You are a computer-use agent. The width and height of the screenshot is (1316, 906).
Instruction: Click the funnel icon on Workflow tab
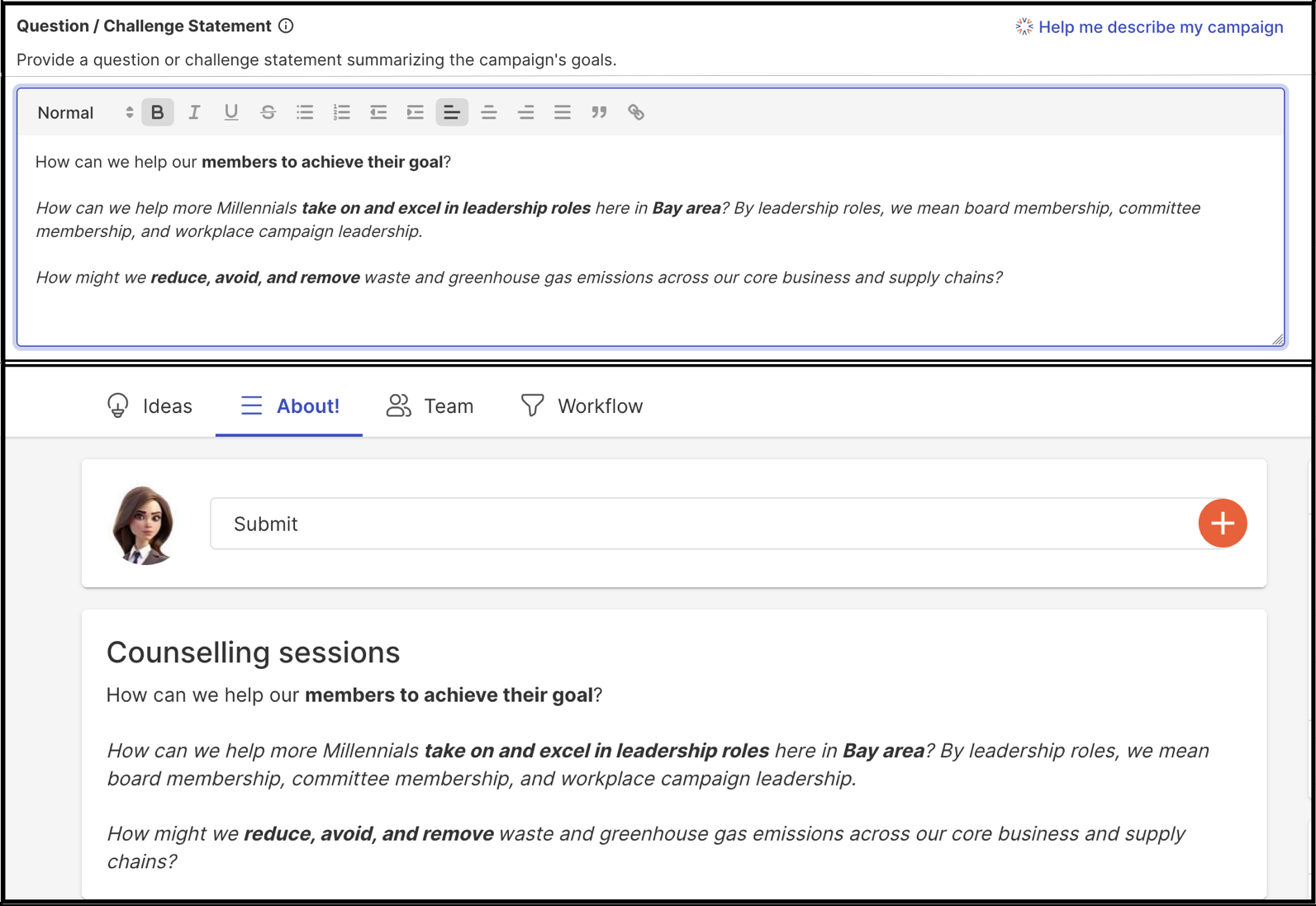(x=533, y=406)
